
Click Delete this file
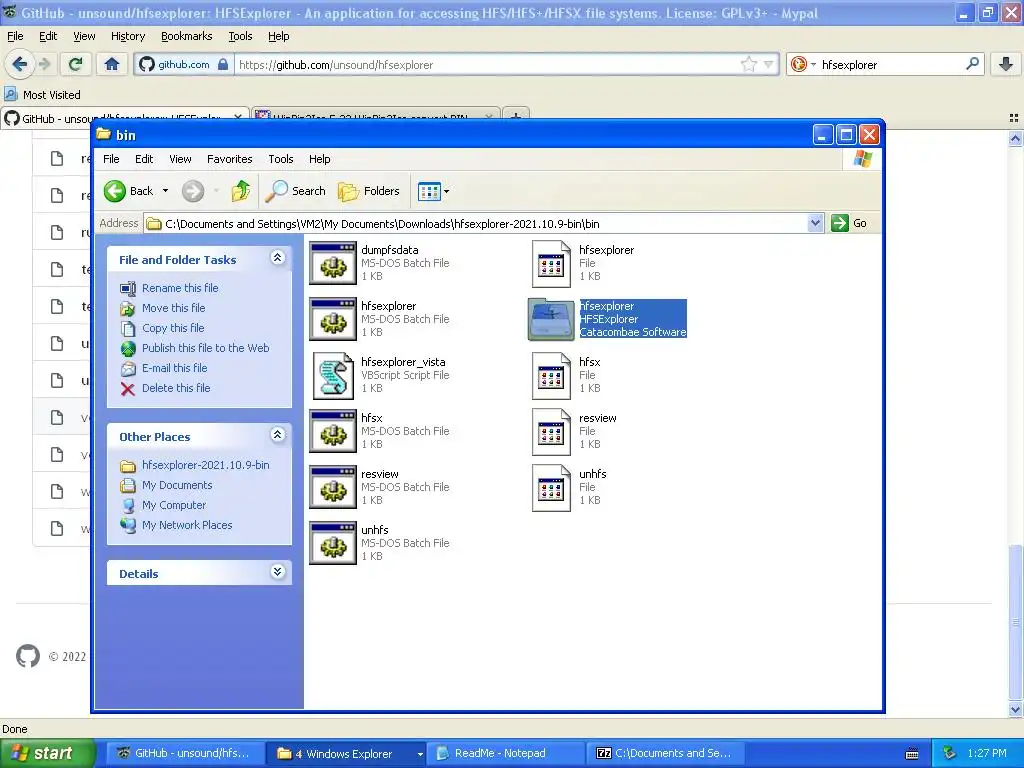176,388
